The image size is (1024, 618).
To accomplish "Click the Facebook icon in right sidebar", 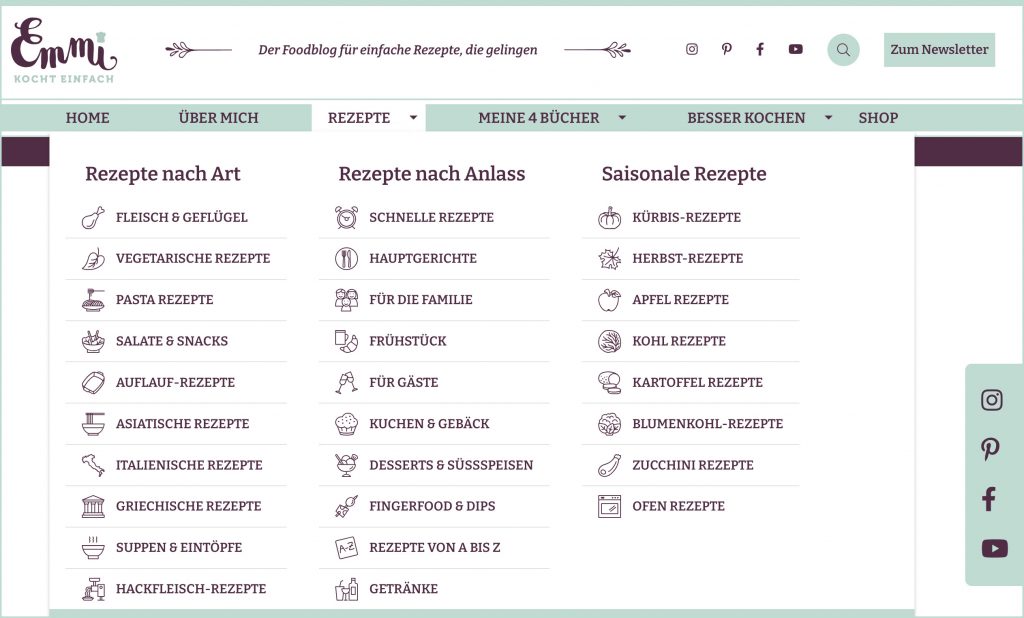I will (x=990, y=499).
